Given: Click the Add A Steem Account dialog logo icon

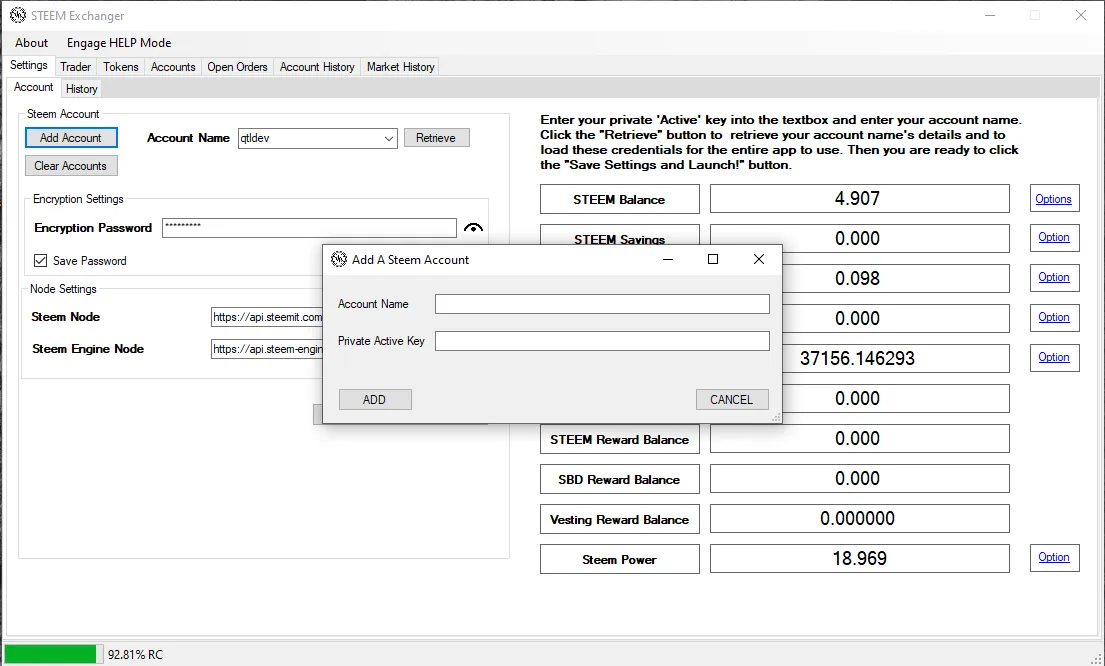Looking at the screenshot, I should (x=339, y=259).
